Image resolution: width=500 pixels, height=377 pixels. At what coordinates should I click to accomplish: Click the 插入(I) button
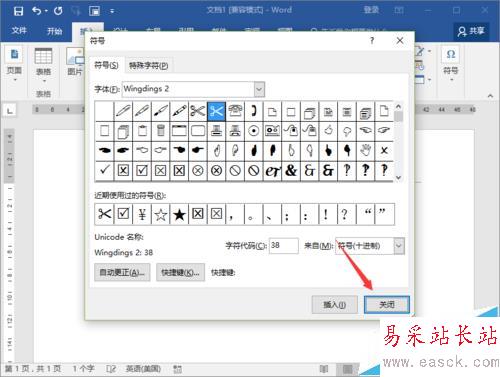coord(335,305)
